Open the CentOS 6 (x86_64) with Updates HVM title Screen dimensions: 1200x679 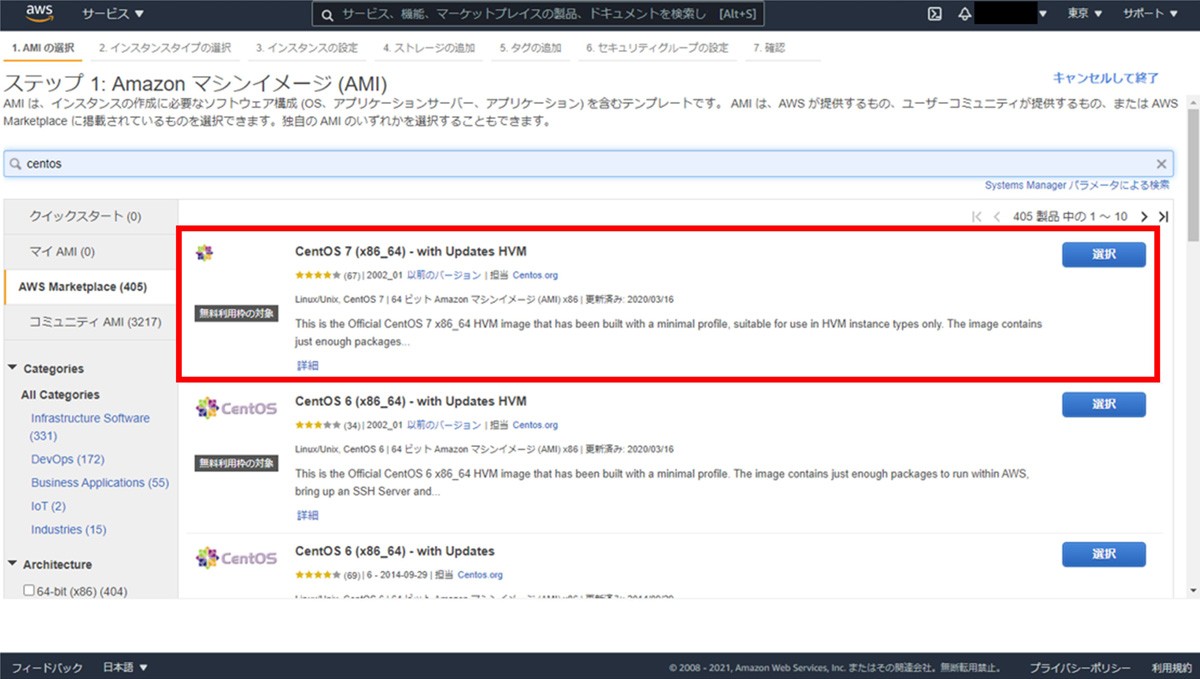(411, 401)
